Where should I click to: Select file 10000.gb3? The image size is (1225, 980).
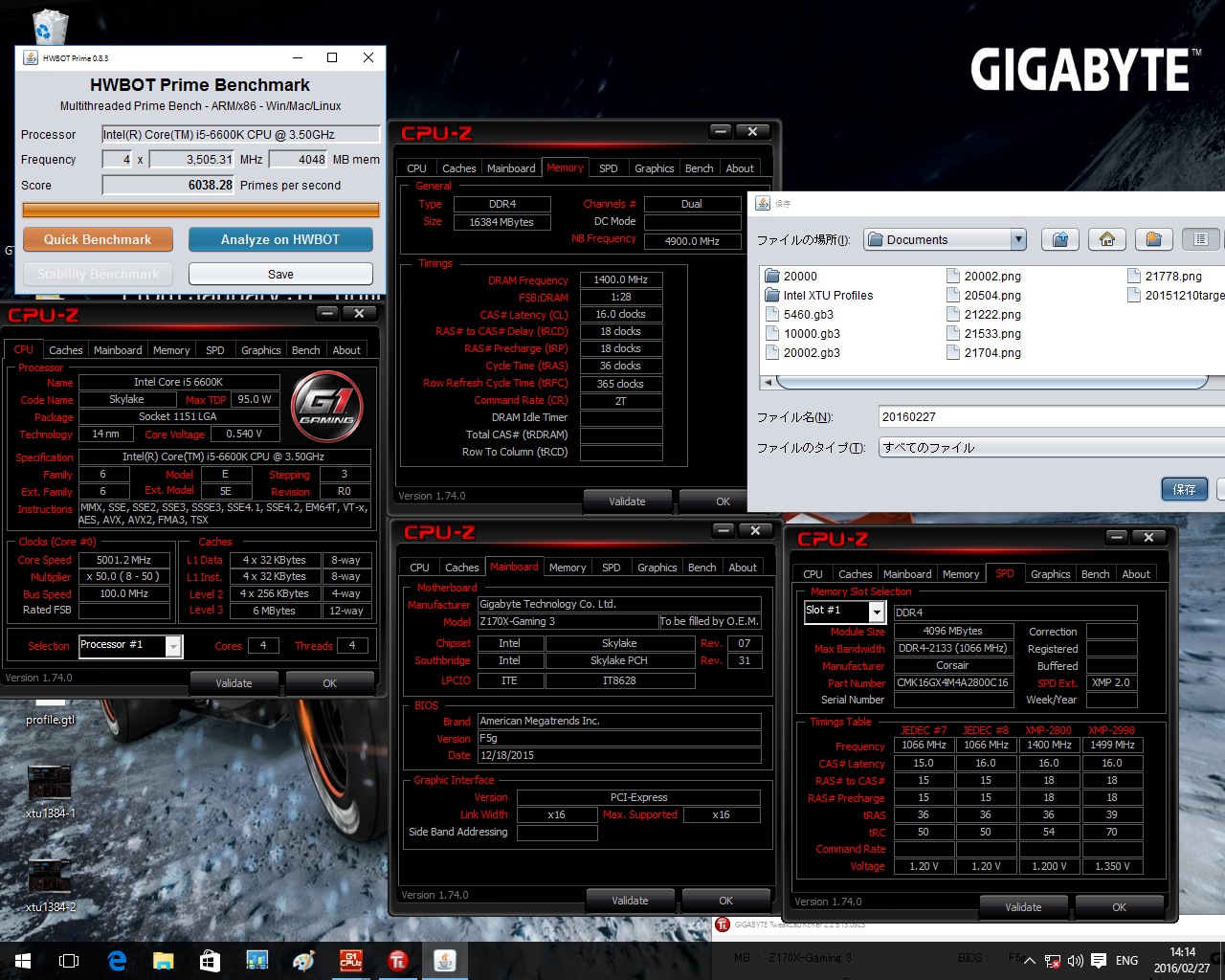(x=803, y=333)
